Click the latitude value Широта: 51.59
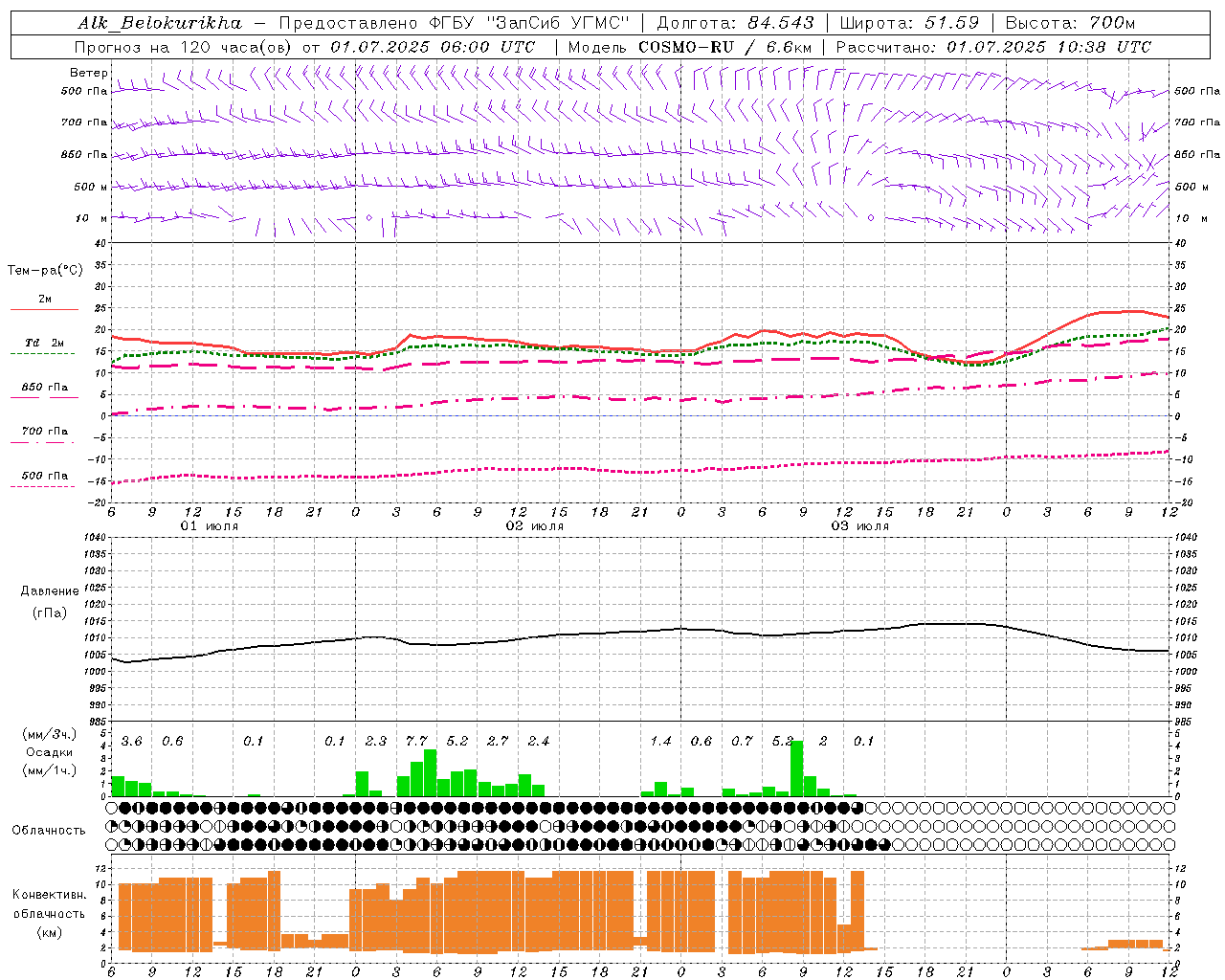This screenshot has height=980, width=1225. click(x=910, y=22)
